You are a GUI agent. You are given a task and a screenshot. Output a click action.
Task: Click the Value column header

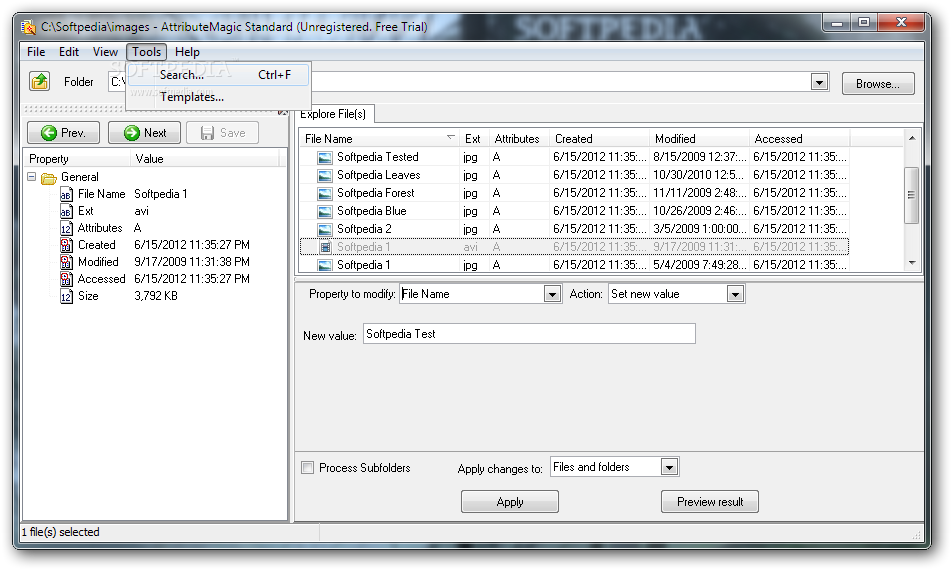point(205,159)
